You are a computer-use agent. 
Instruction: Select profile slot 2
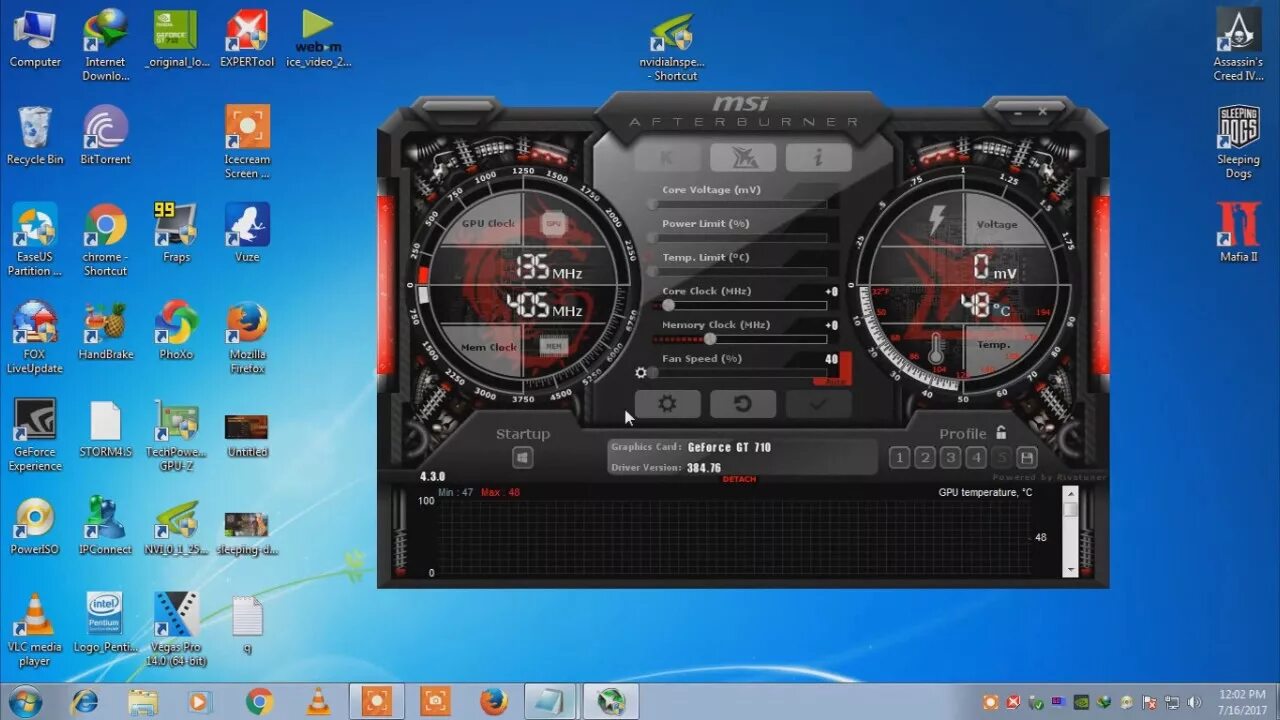point(925,458)
